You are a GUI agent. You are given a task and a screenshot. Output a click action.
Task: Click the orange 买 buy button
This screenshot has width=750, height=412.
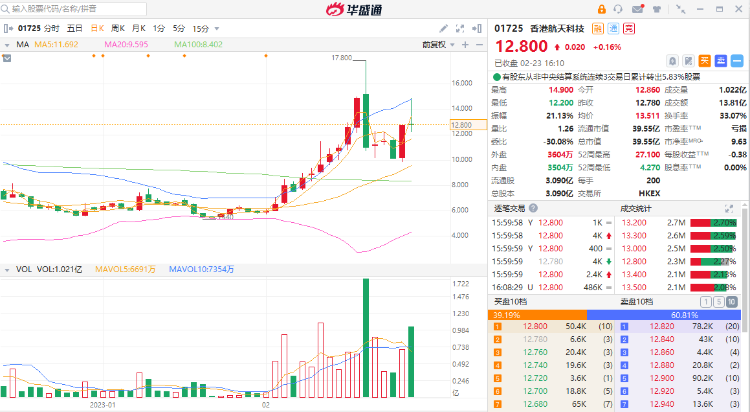[705, 61]
